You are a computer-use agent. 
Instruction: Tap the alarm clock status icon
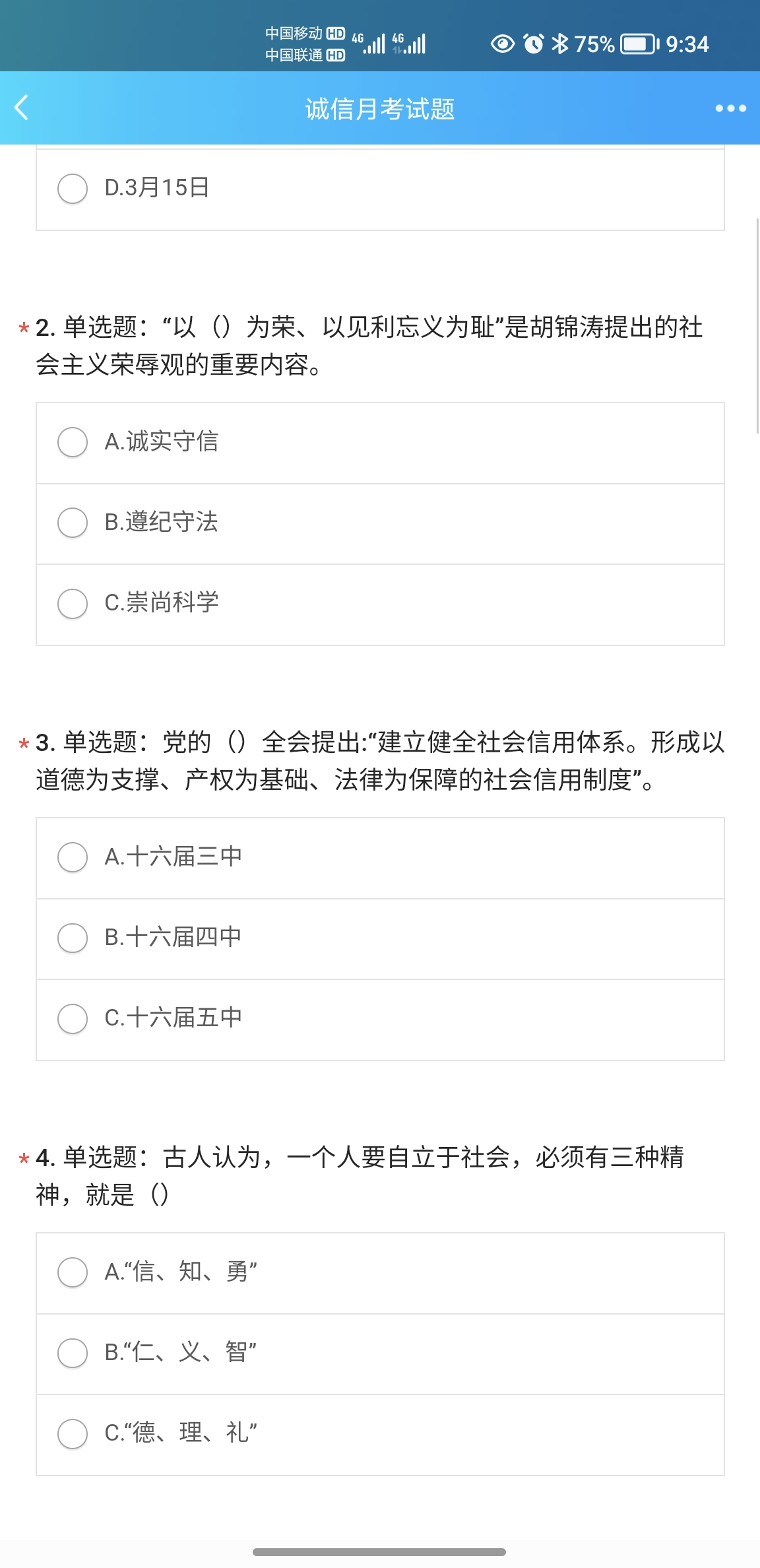(x=533, y=44)
